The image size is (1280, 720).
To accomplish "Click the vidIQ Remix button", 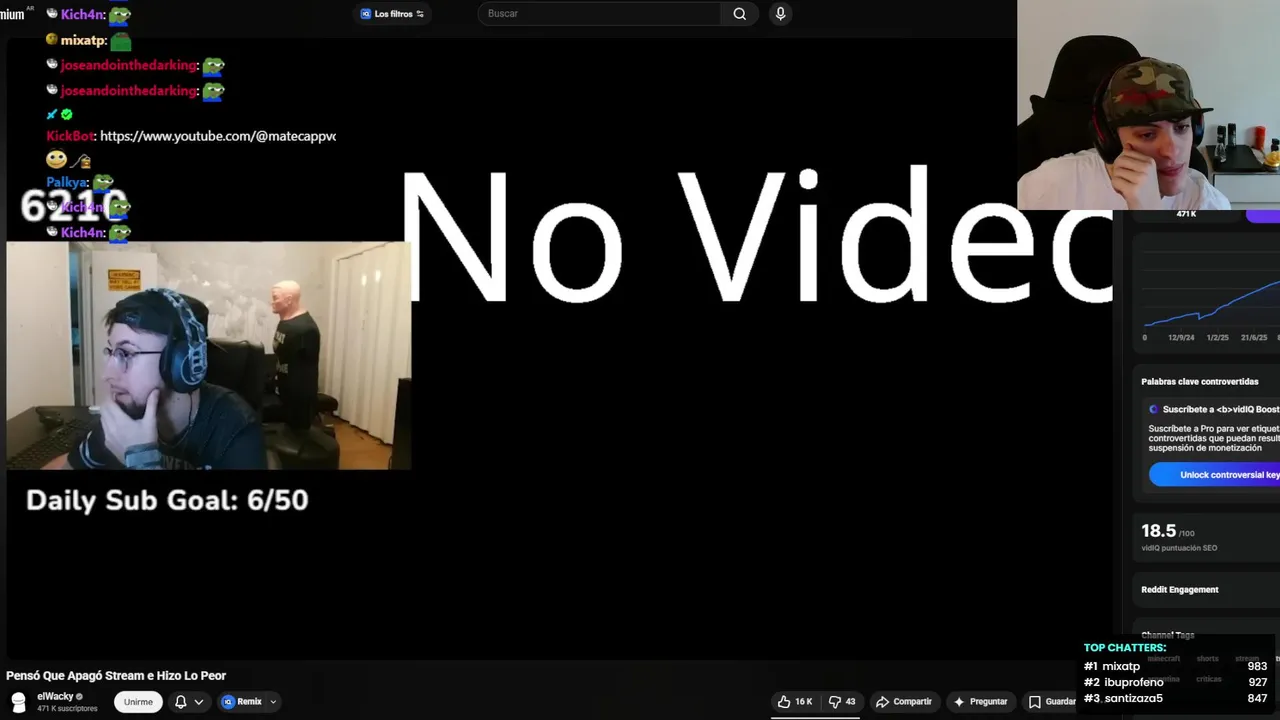I will click(242, 702).
